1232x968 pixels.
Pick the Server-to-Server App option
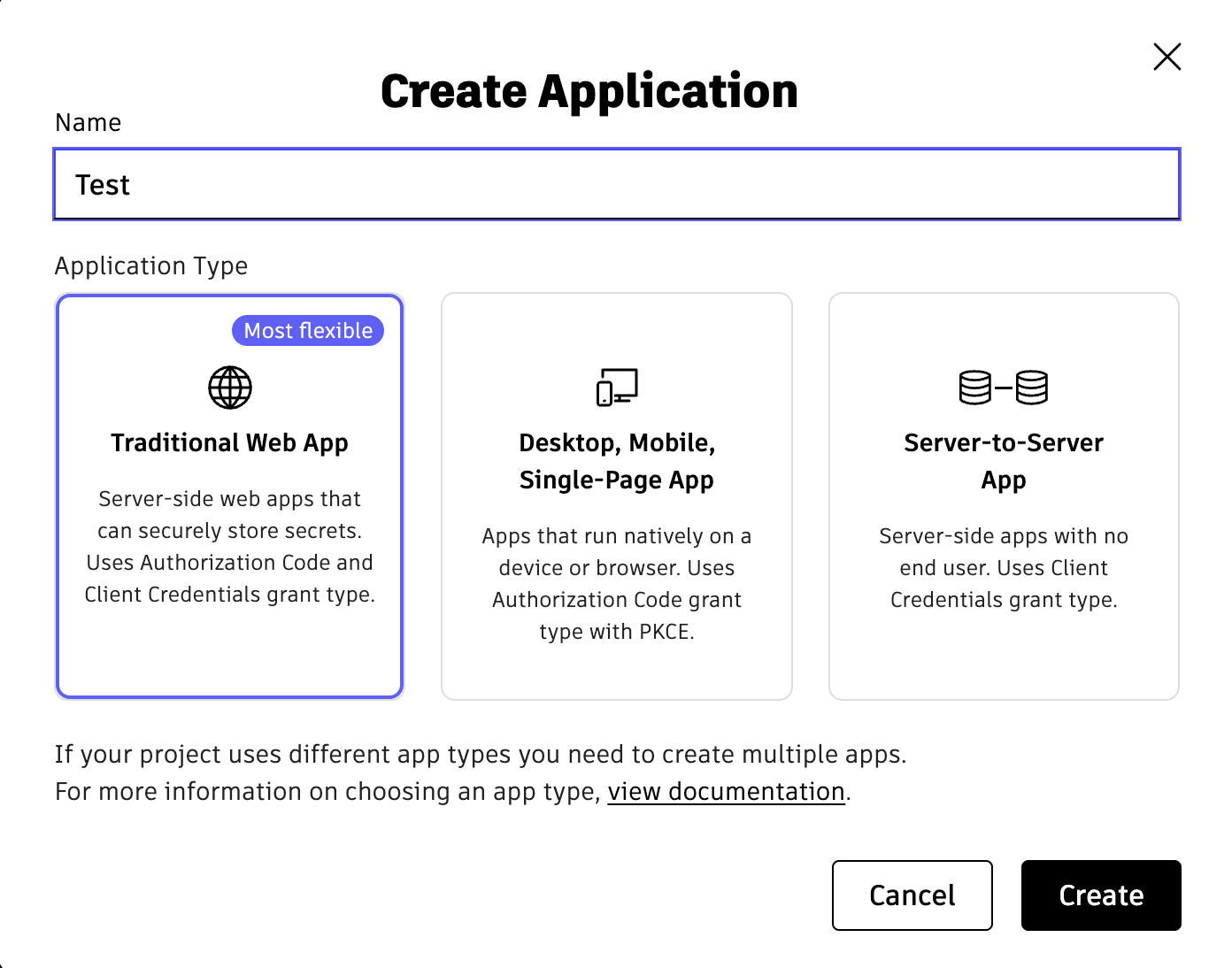1004,496
